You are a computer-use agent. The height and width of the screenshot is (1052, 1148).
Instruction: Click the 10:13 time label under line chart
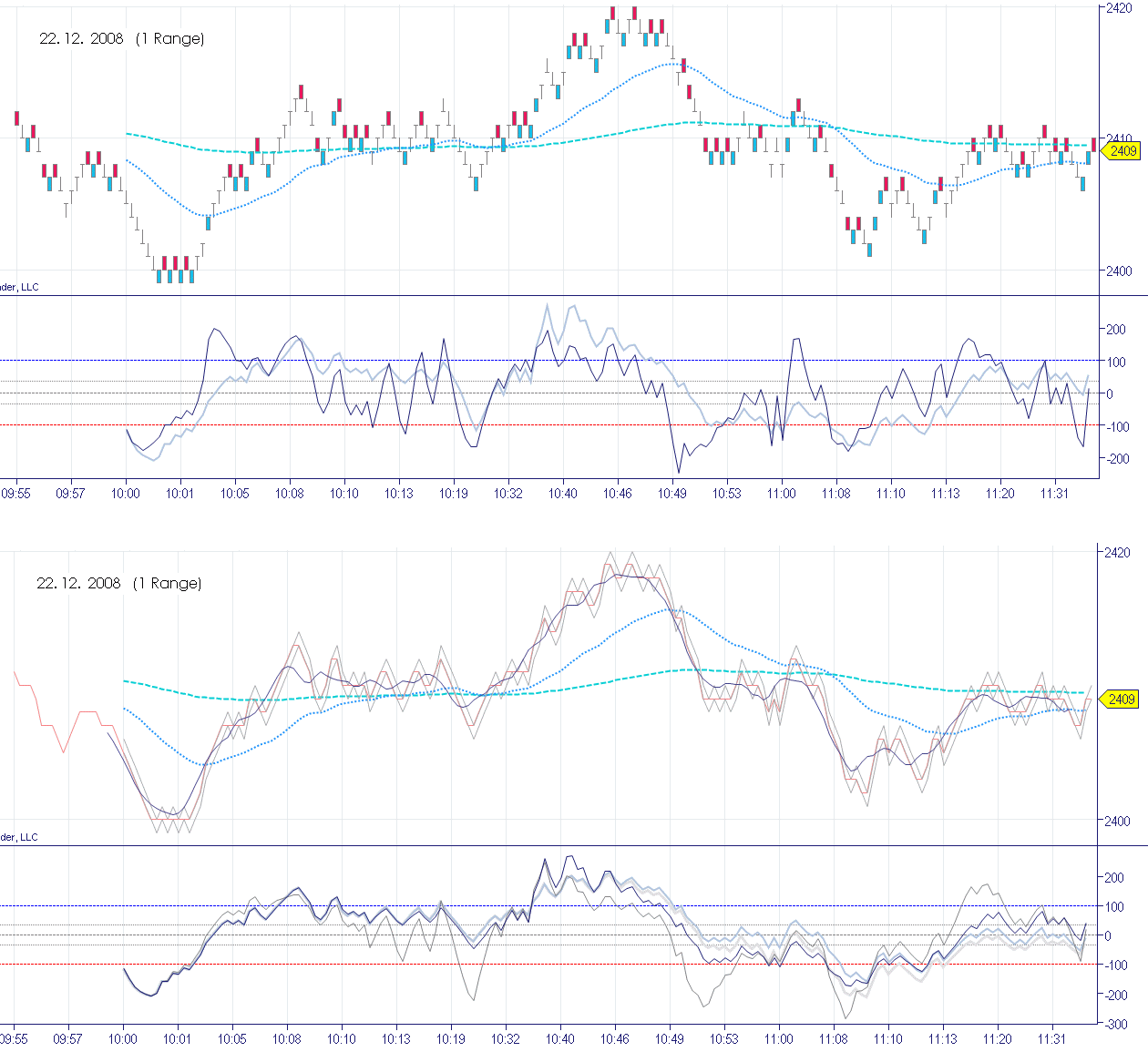click(x=395, y=1039)
